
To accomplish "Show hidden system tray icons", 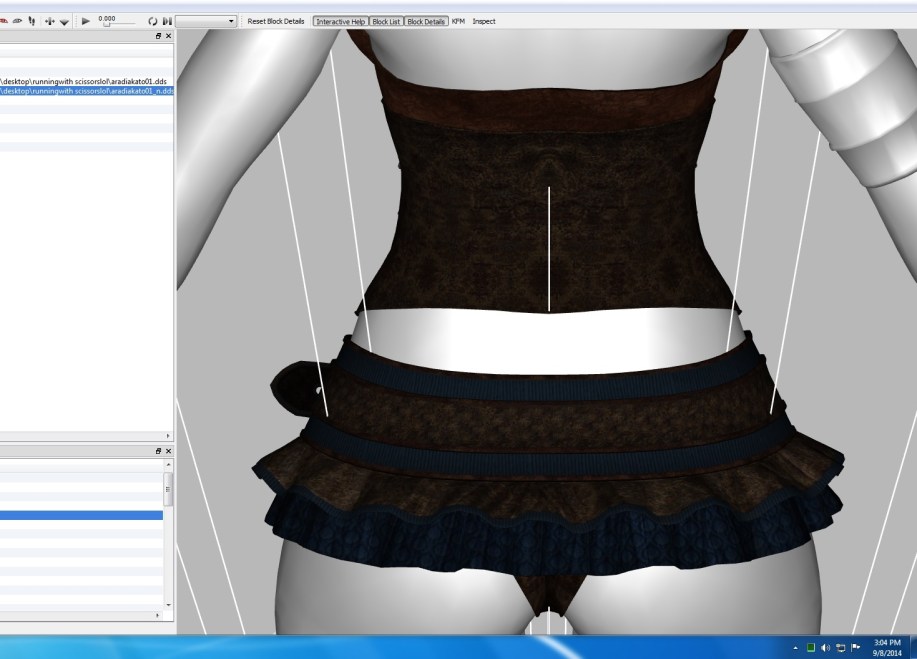I will [796, 647].
